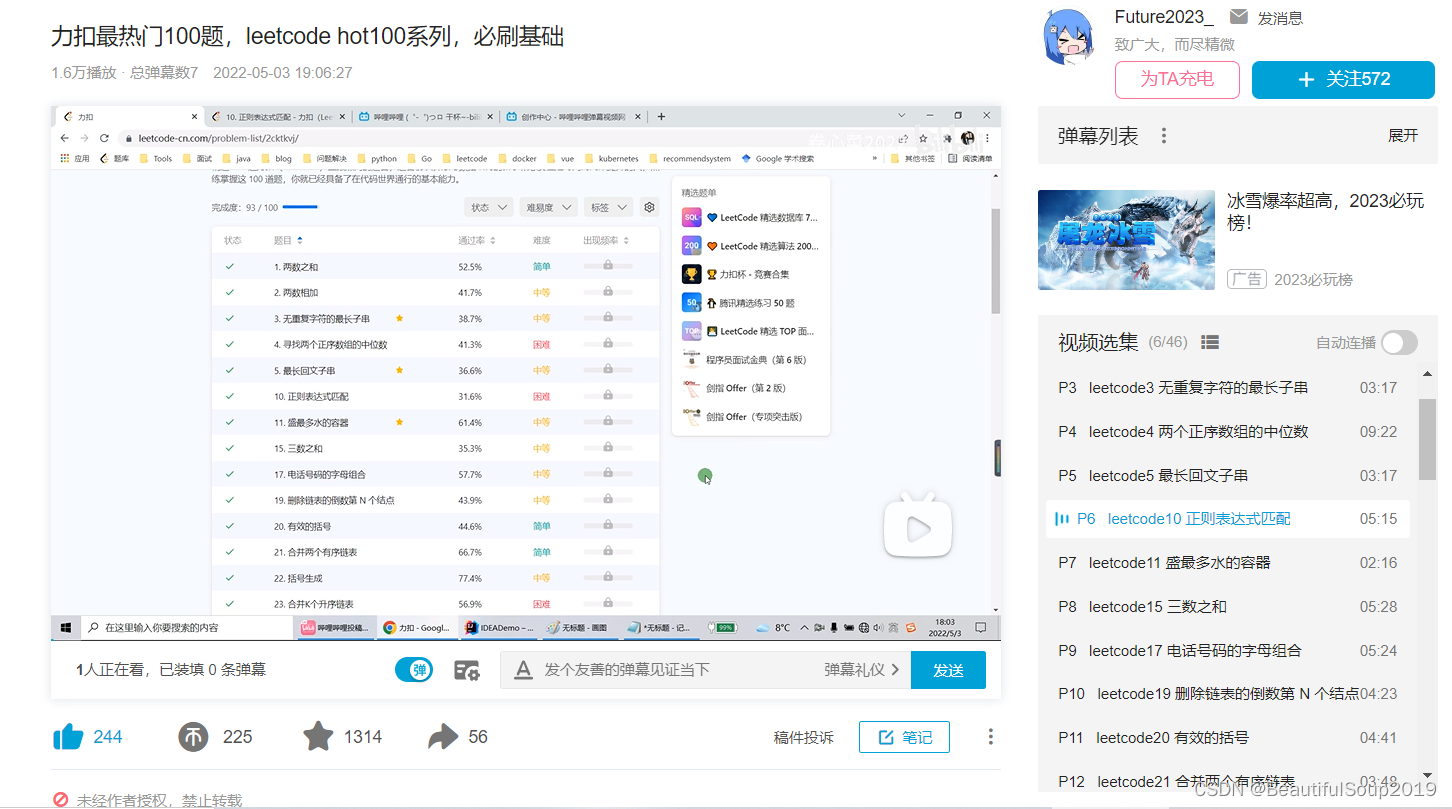The width and height of the screenshot is (1452, 809).
Task: Click the video list scrollbar thumb
Action: coord(1427,438)
